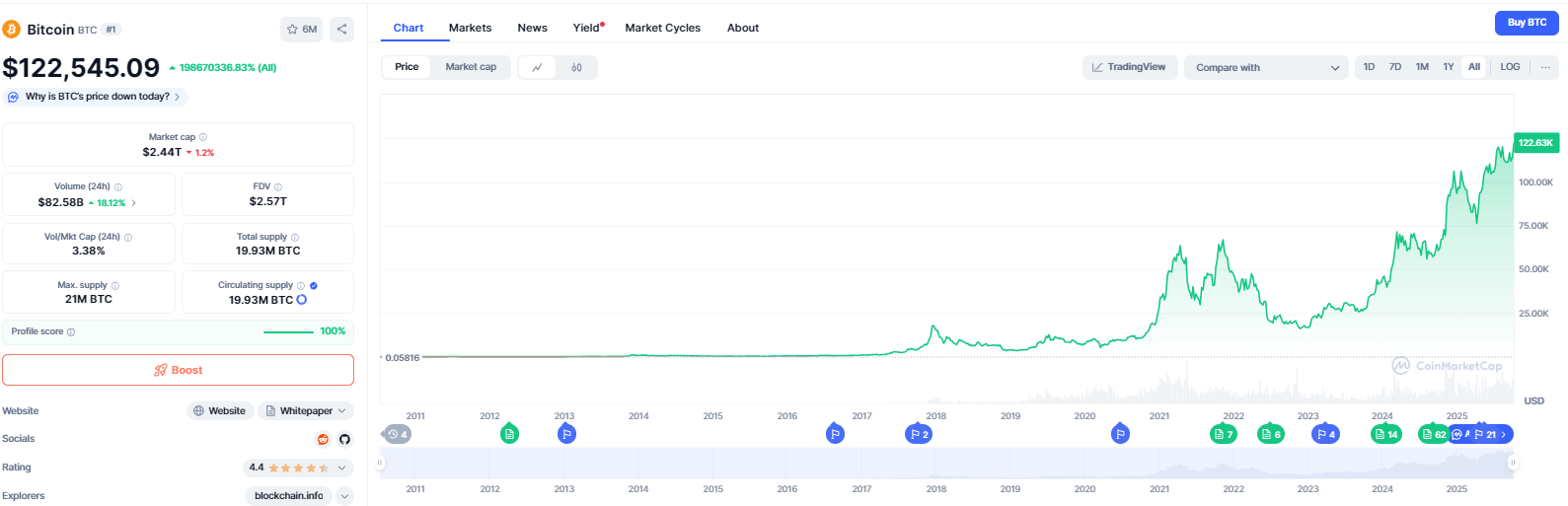Switch to the Markets tab
Screen dimensions: 1568x506
pos(470,28)
